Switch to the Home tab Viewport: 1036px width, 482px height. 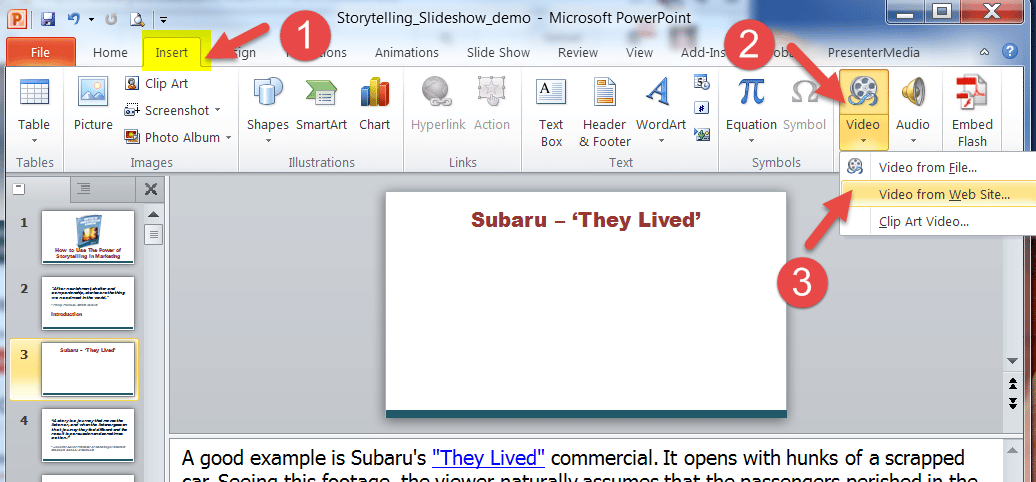click(110, 53)
